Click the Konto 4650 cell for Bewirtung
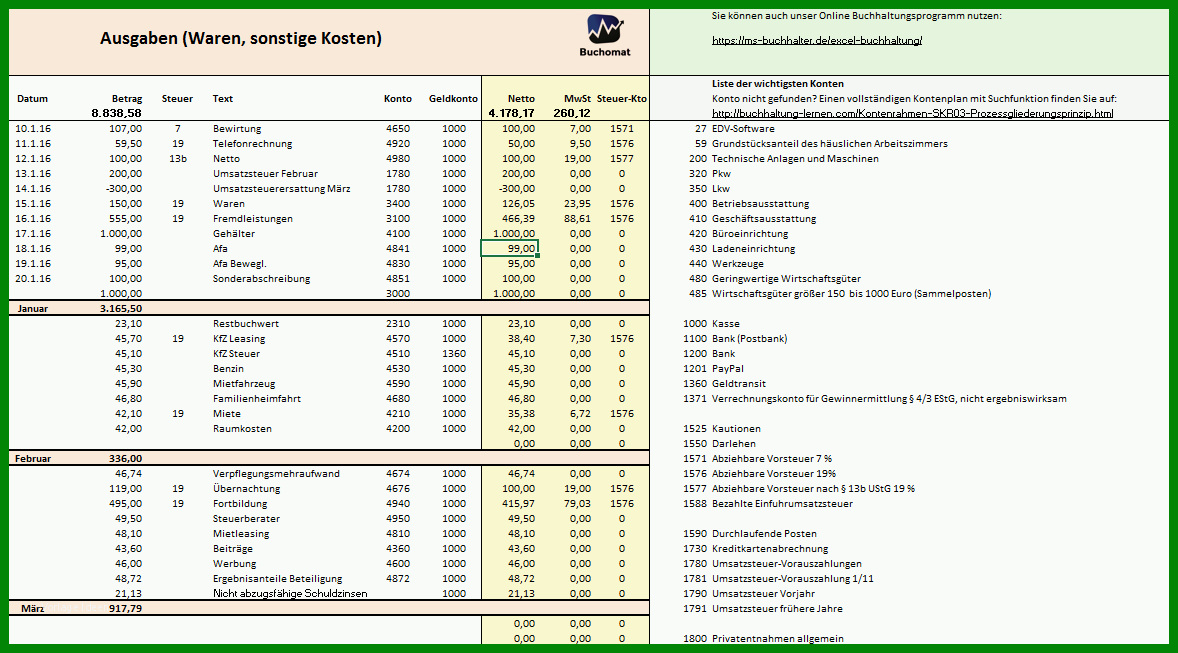 point(398,128)
